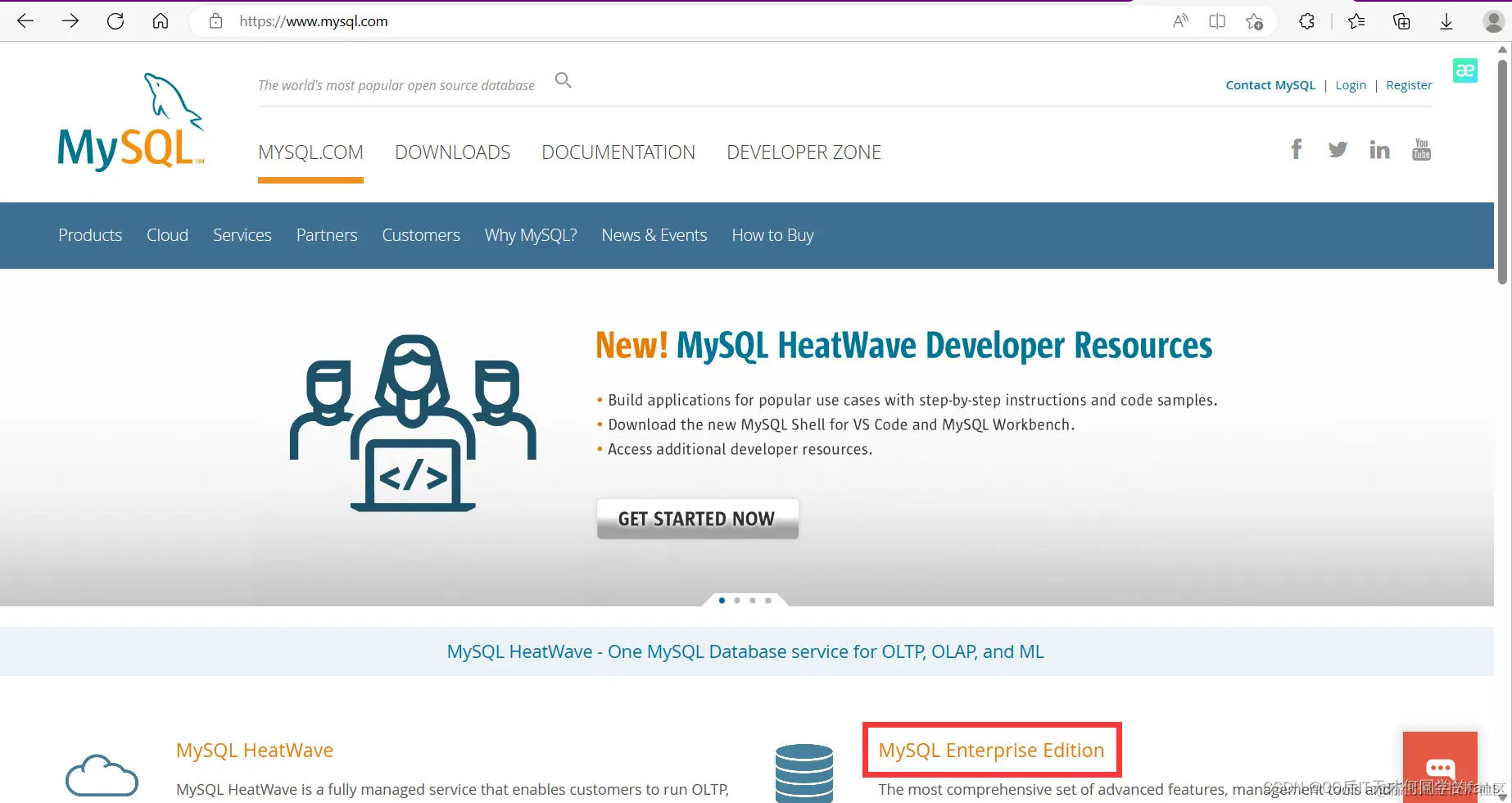Click the HeatWave cloud icon
Viewport: 1512px width, 803px height.
[x=102, y=775]
